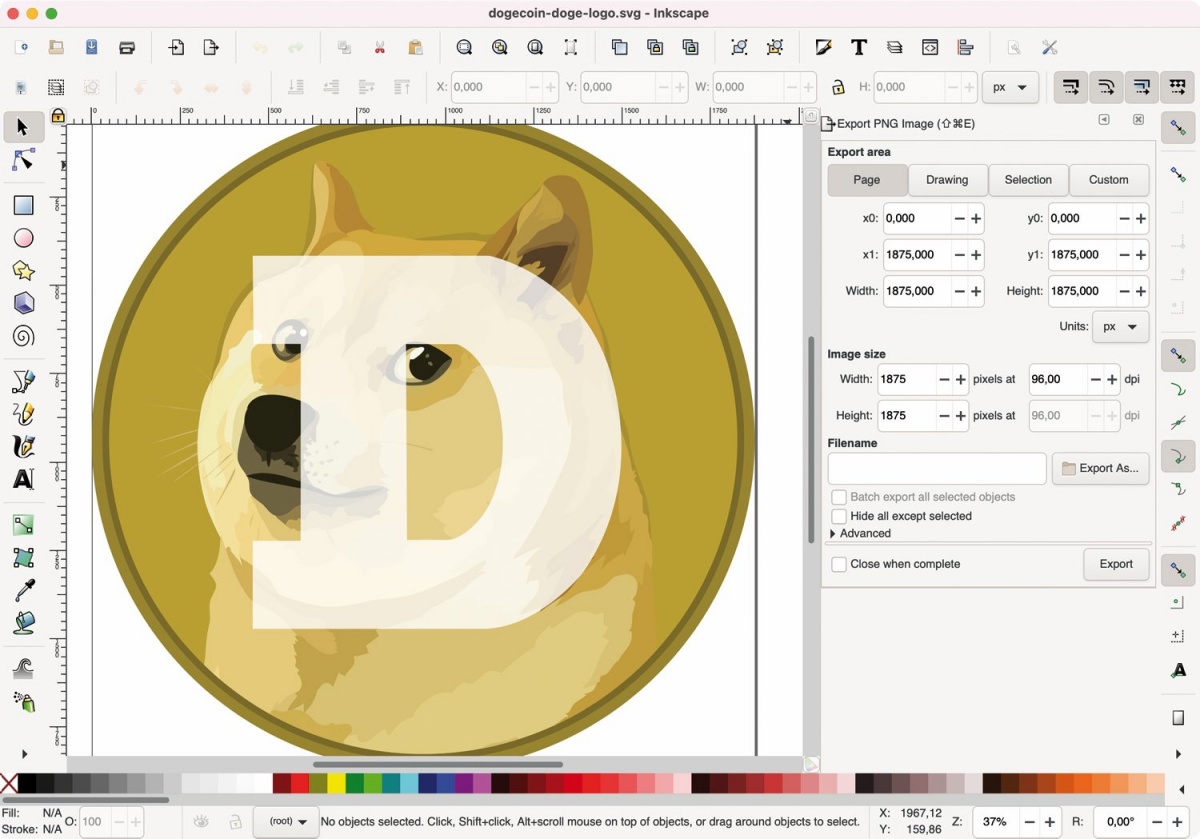Click the Export button
The width and height of the screenshot is (1200, 839).
[1116, 564]
